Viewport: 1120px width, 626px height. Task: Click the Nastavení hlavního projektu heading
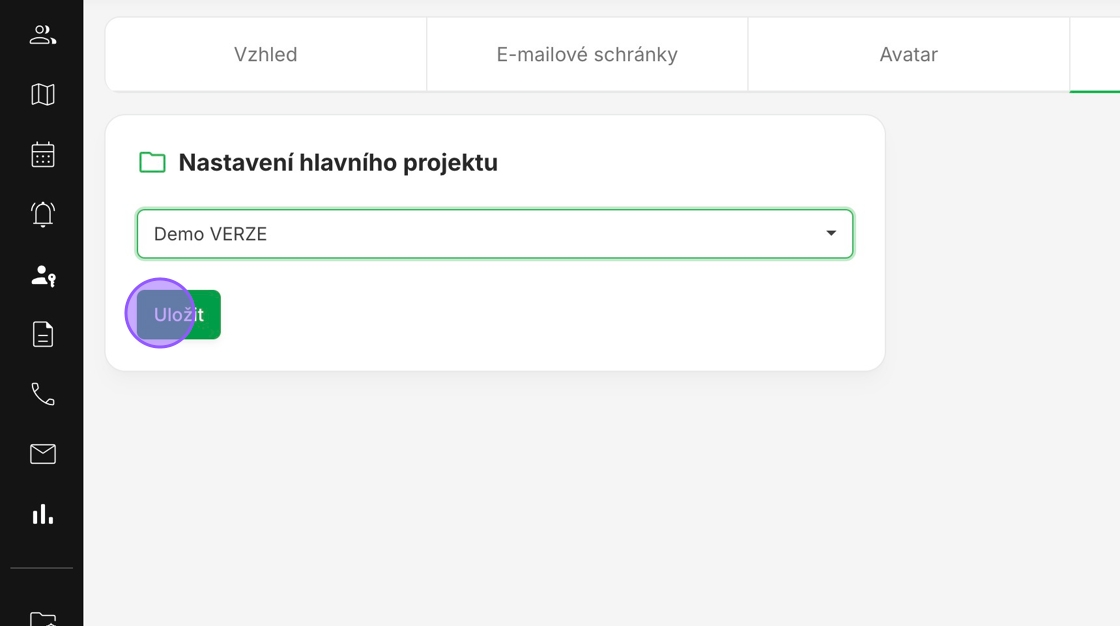(x=338, y=162)
